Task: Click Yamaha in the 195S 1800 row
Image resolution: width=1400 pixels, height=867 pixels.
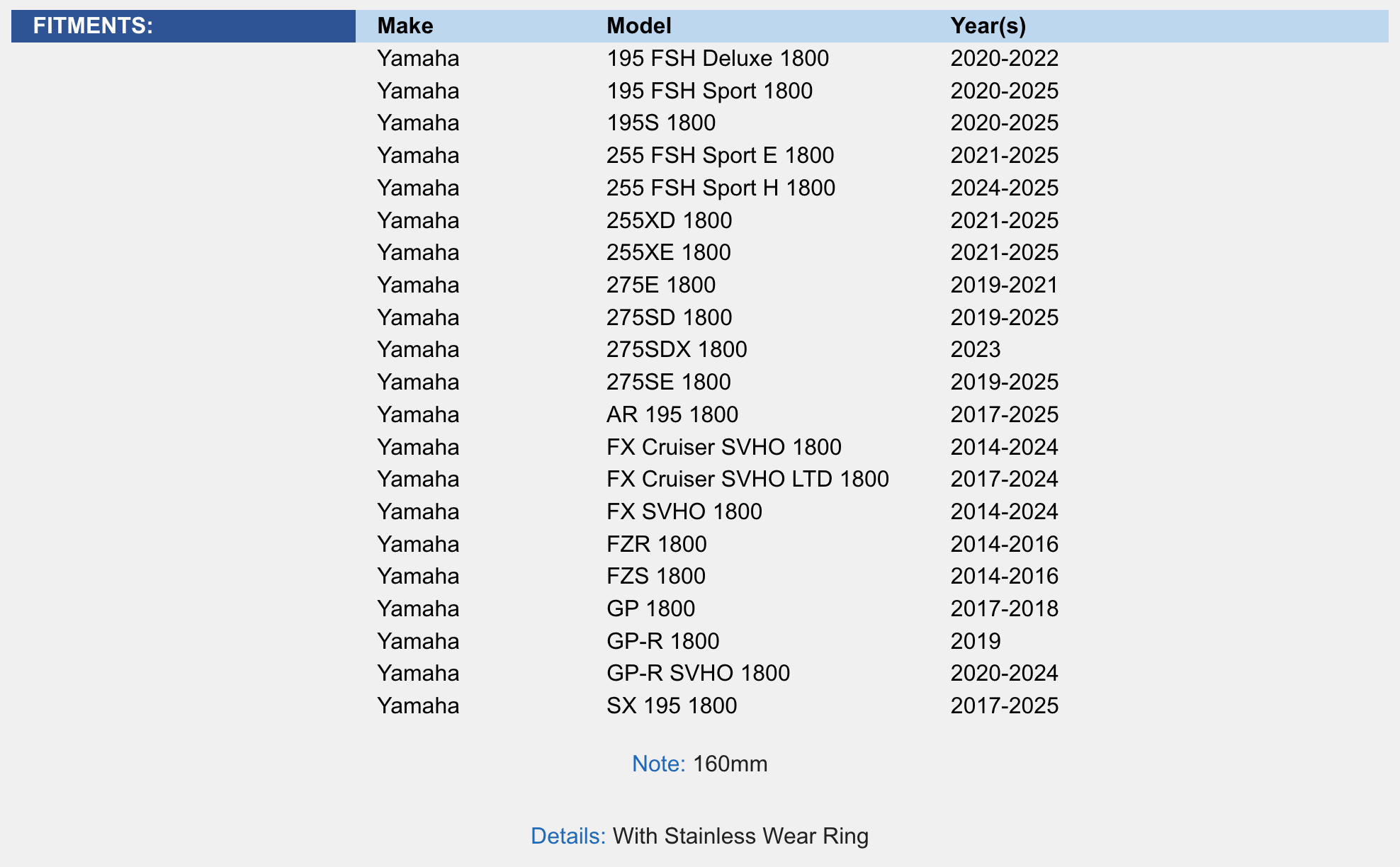Action: click(418, 123)
